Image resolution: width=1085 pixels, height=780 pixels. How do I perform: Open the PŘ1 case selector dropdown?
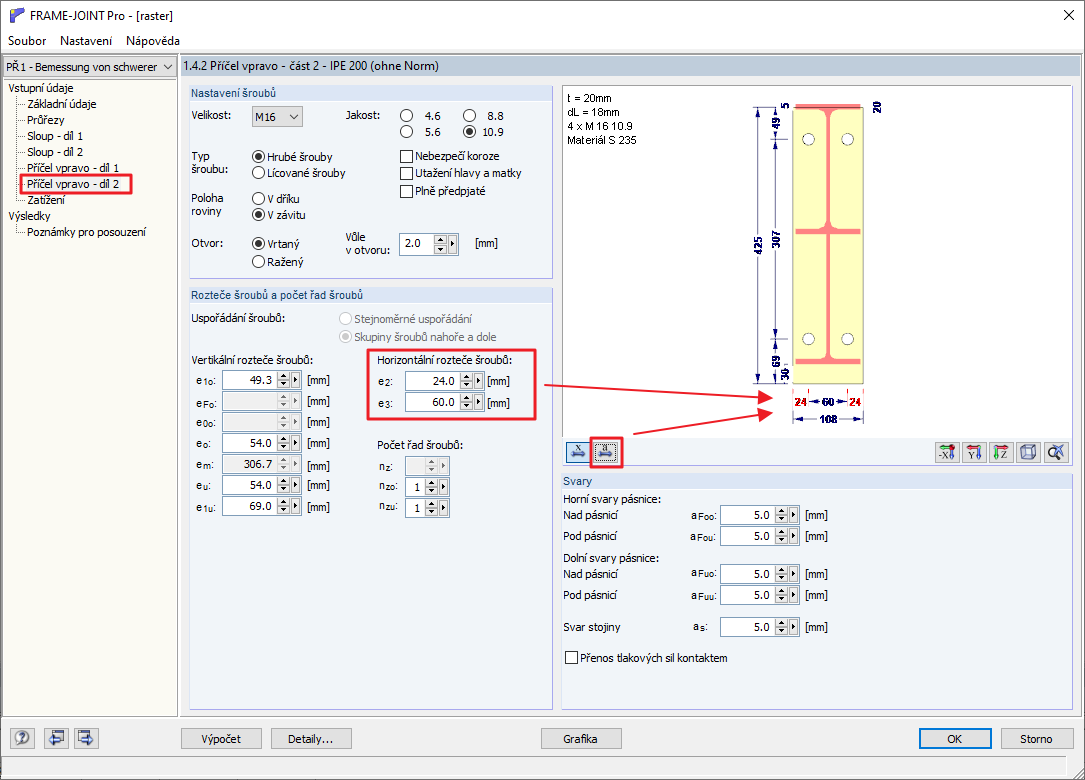click(89, 67)
